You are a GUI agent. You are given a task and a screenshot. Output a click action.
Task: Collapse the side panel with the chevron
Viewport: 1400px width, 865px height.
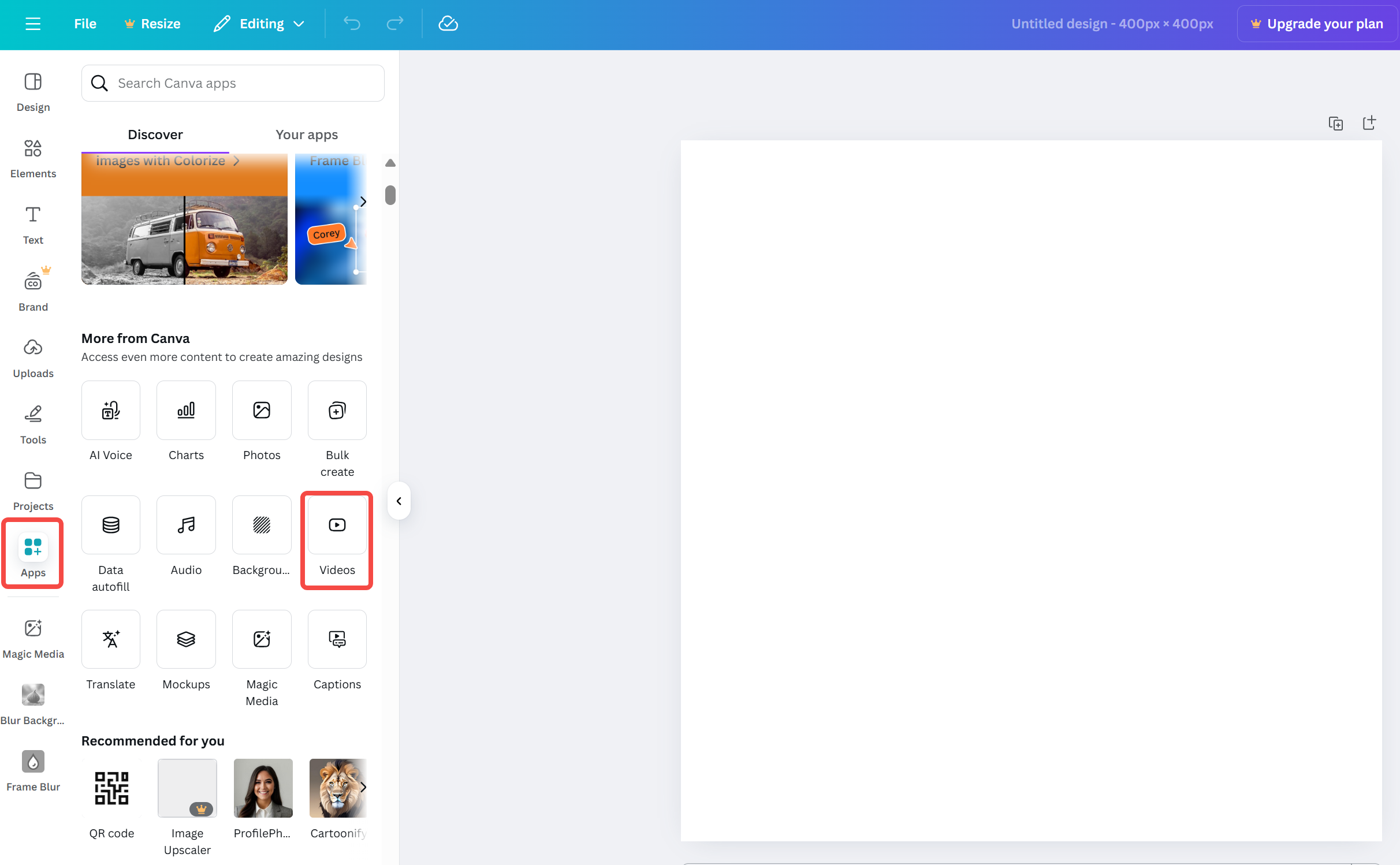(x=399, y=500)
